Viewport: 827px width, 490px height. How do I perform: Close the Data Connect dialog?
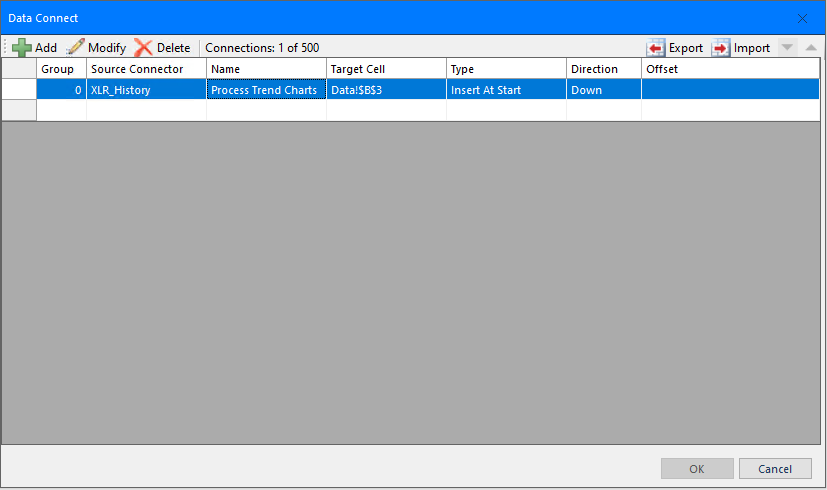[x=802, y=18]
